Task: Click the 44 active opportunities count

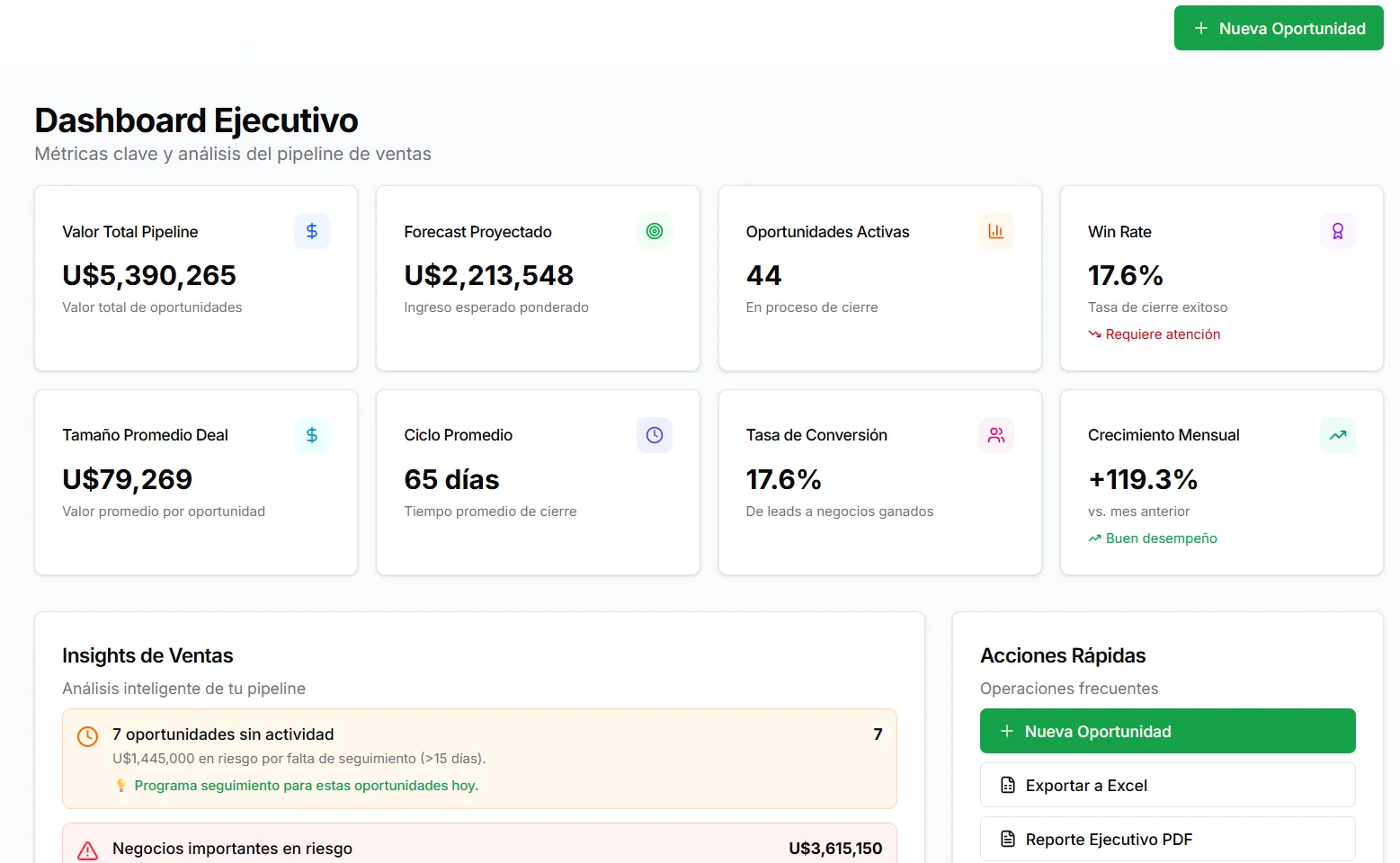Action: pos(763,275)
